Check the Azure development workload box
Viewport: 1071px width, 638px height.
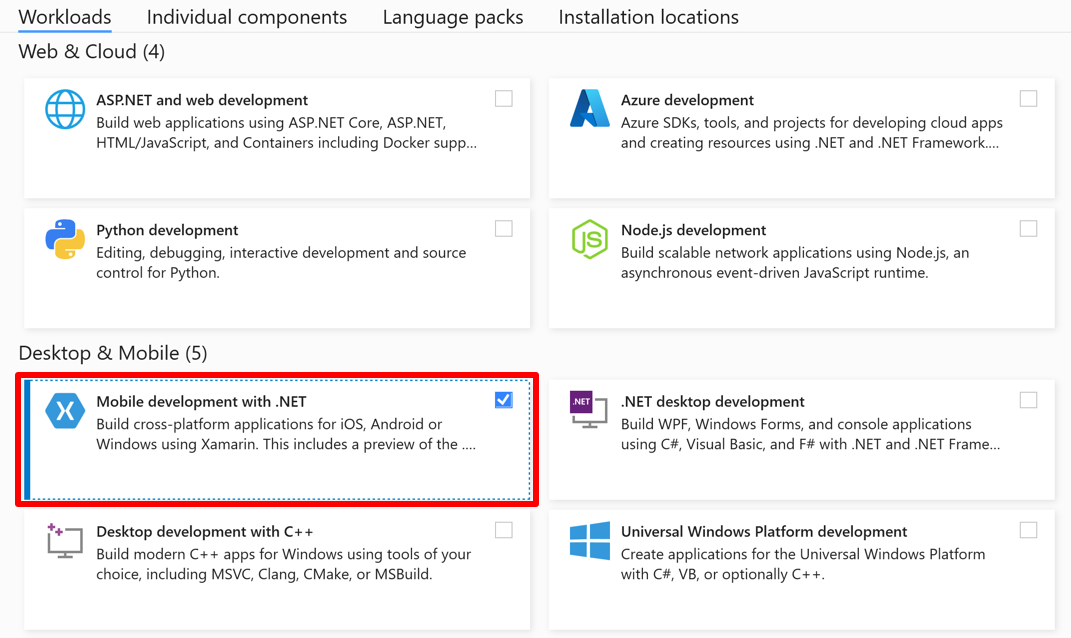1028,99
